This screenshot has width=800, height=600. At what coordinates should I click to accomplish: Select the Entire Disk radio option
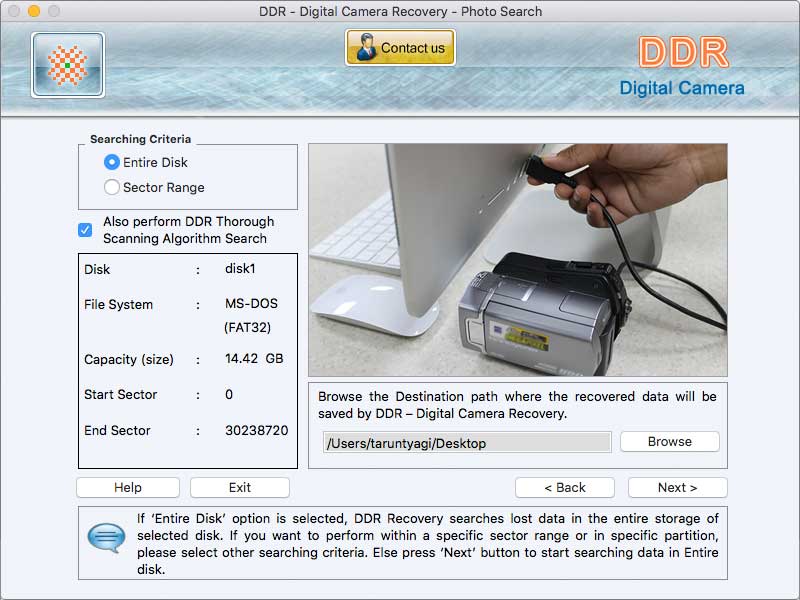point(111,162)
